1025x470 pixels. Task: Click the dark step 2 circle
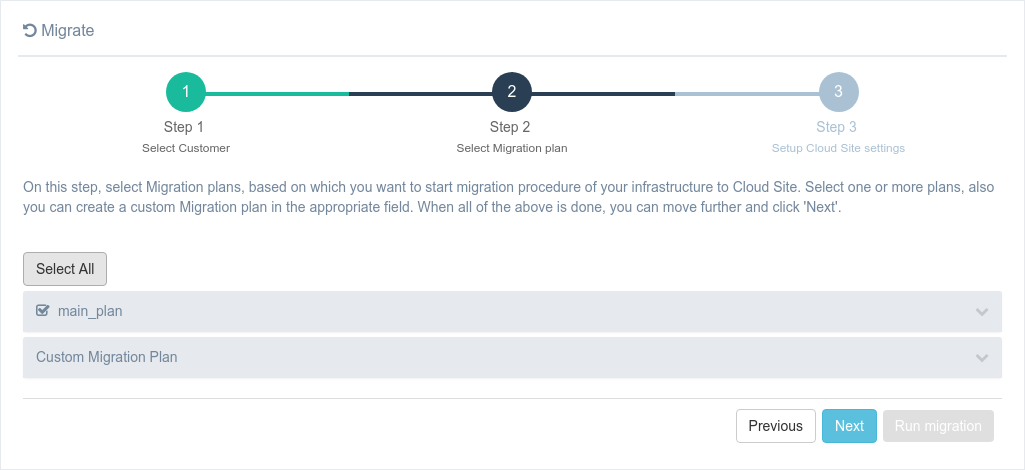[512, 92]
